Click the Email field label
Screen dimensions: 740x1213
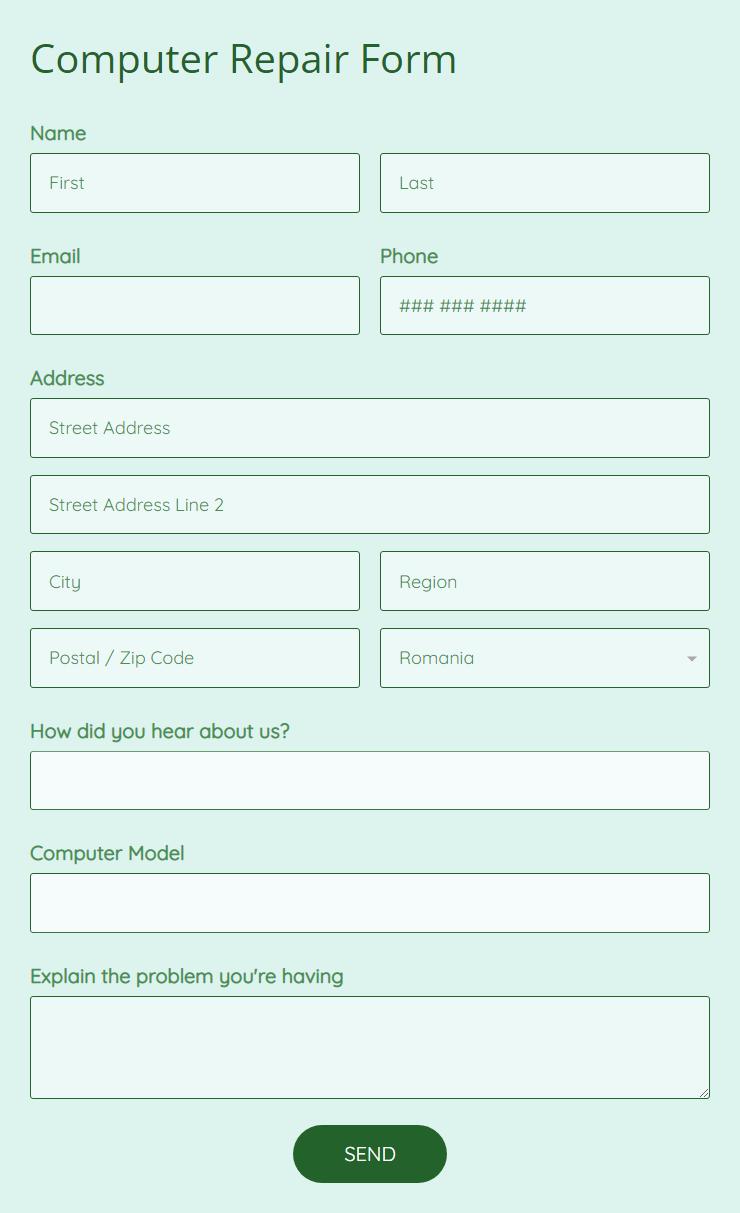coord(55,256)
